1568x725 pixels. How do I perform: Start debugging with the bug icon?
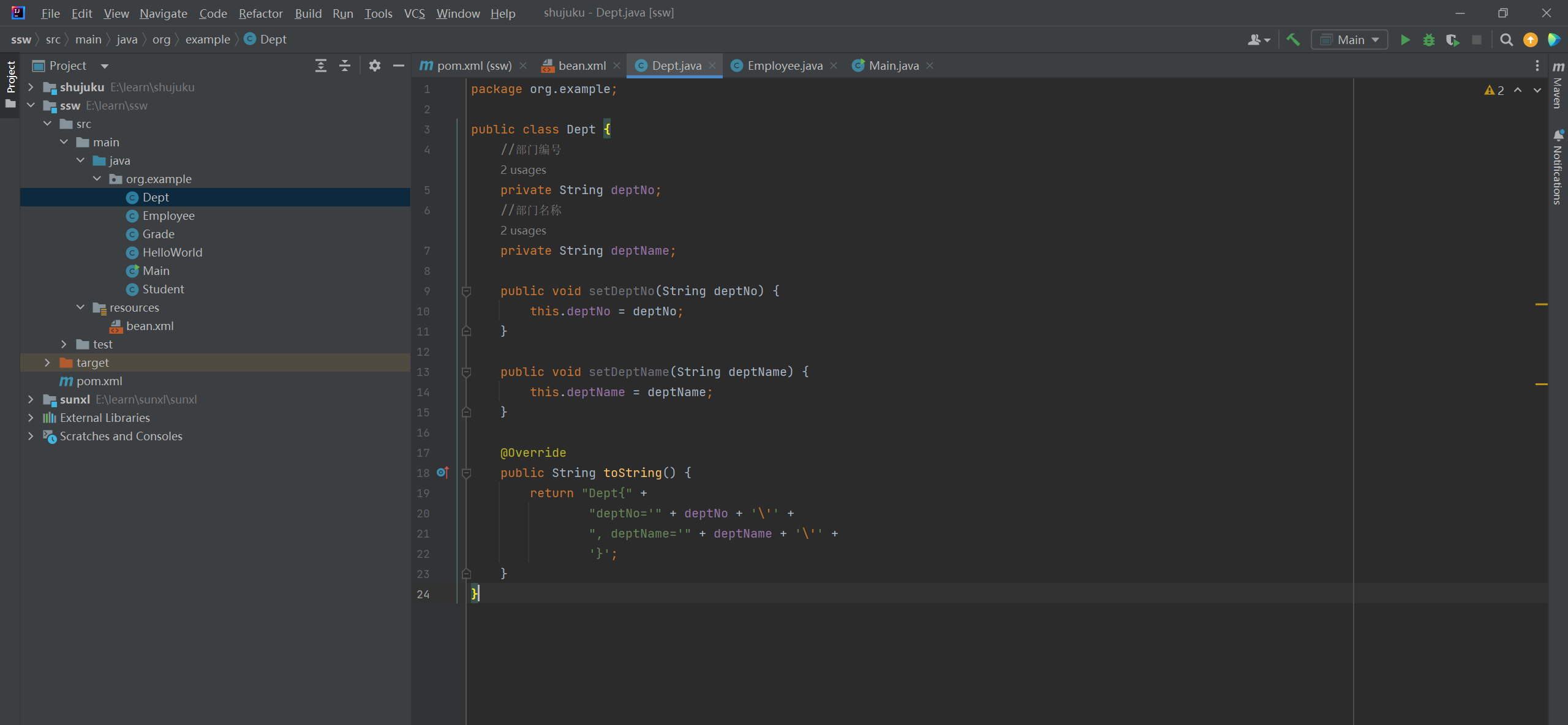pyautogui.click(x=1428, y=40)
